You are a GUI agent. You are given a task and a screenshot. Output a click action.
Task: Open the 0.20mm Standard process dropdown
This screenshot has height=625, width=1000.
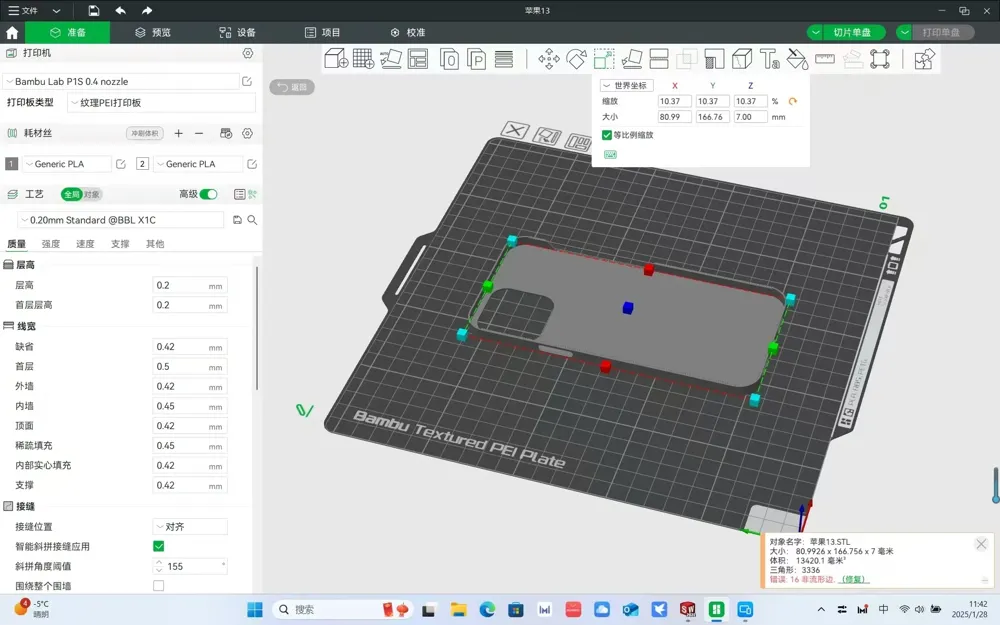(121, 220)
